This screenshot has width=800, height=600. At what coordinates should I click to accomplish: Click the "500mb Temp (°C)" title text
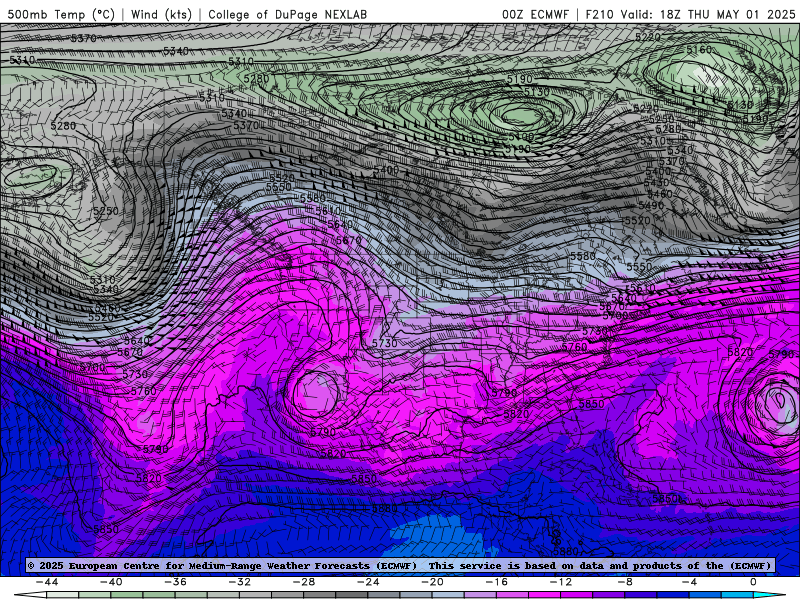coord(61,14)
